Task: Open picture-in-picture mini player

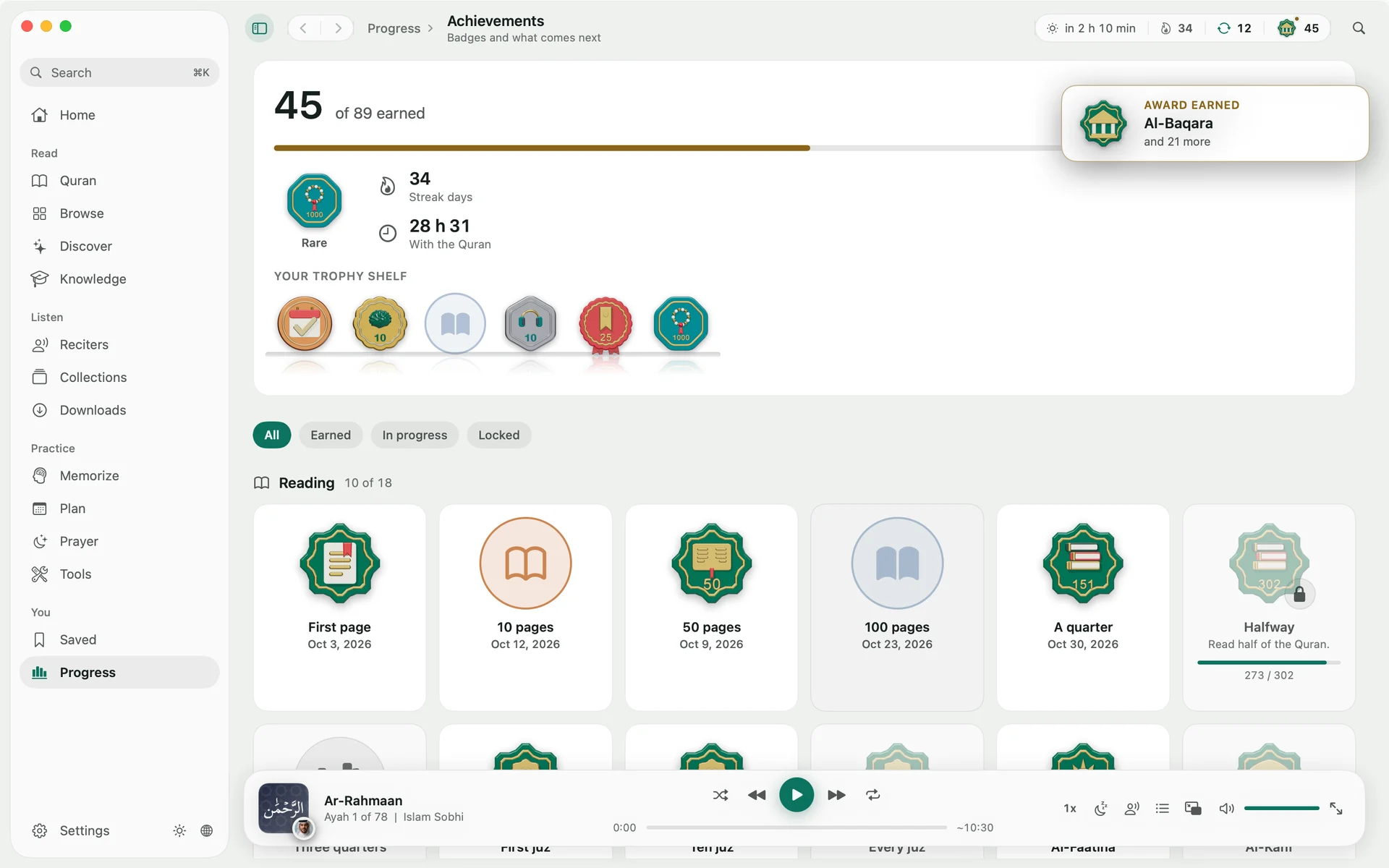Action: (x=1193, y=809)
